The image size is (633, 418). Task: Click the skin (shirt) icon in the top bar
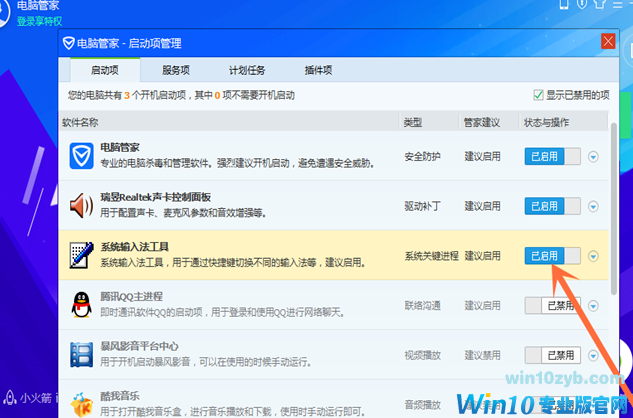click(600, 4)
